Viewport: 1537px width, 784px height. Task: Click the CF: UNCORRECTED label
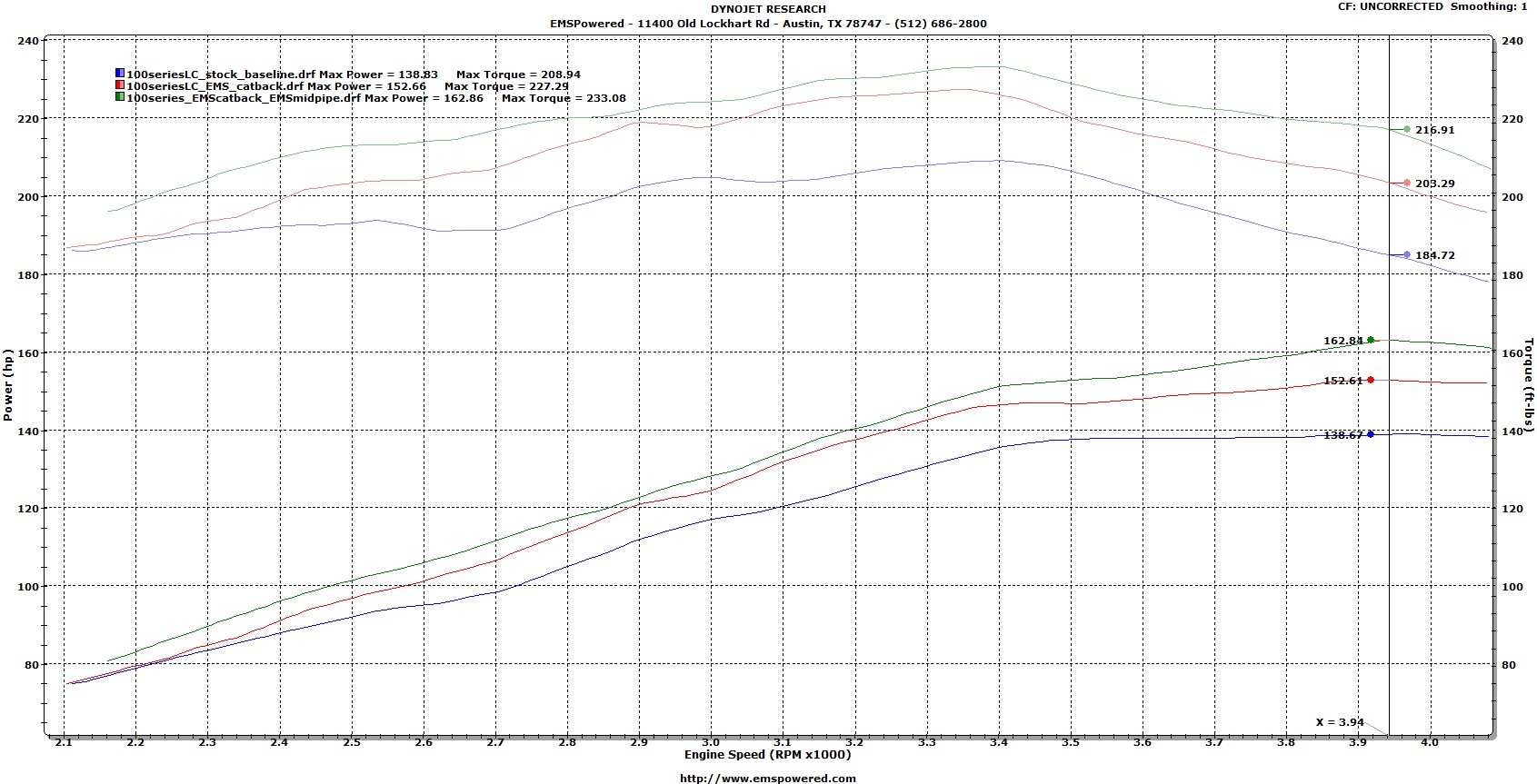[1391, 6]
